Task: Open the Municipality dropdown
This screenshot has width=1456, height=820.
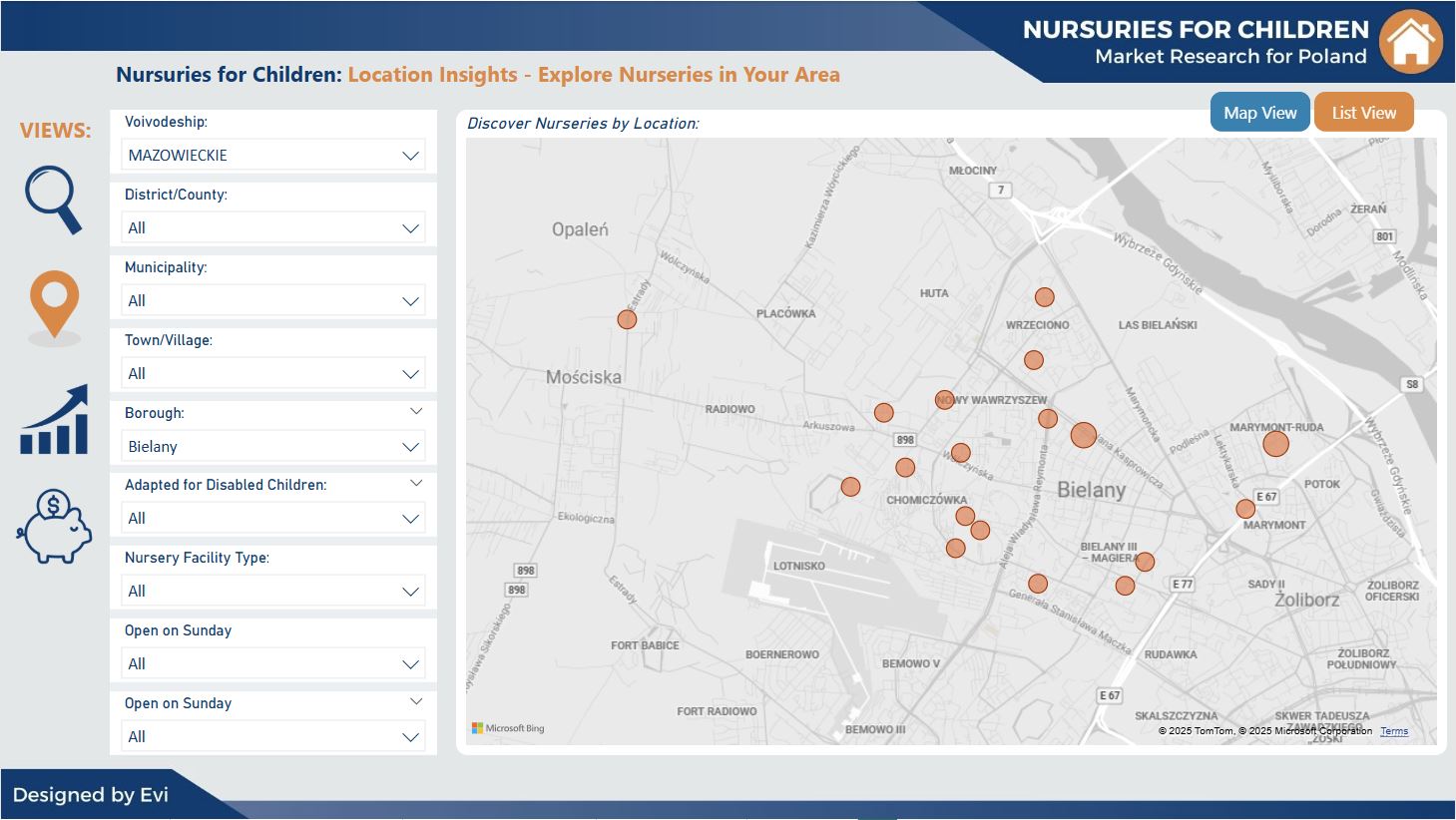Action: 273,301
